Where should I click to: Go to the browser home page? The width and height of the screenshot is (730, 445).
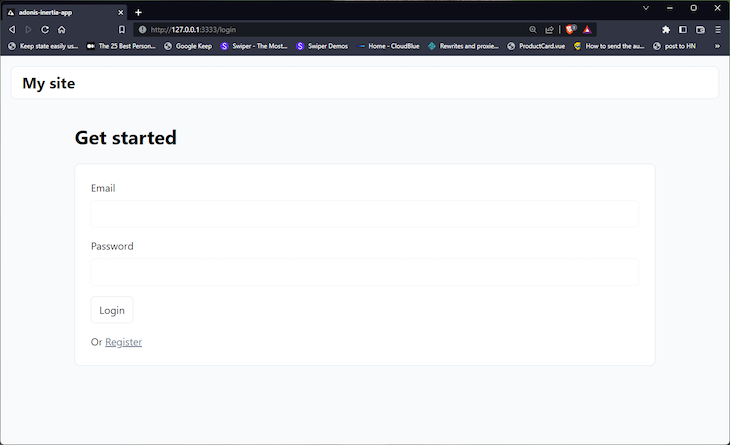61,30
